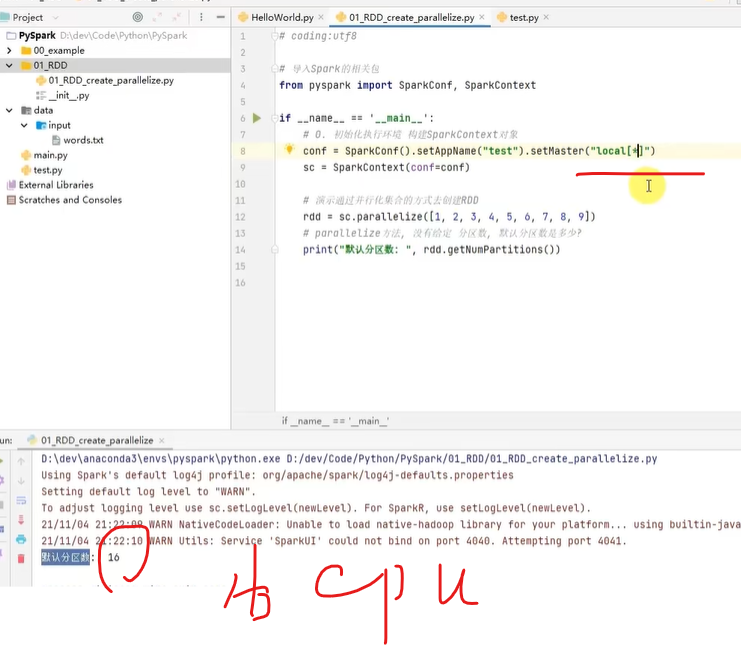Click the locate-opened-file target icon in Project panel
This screenshot has width=741, height=645.
(138, 17)
